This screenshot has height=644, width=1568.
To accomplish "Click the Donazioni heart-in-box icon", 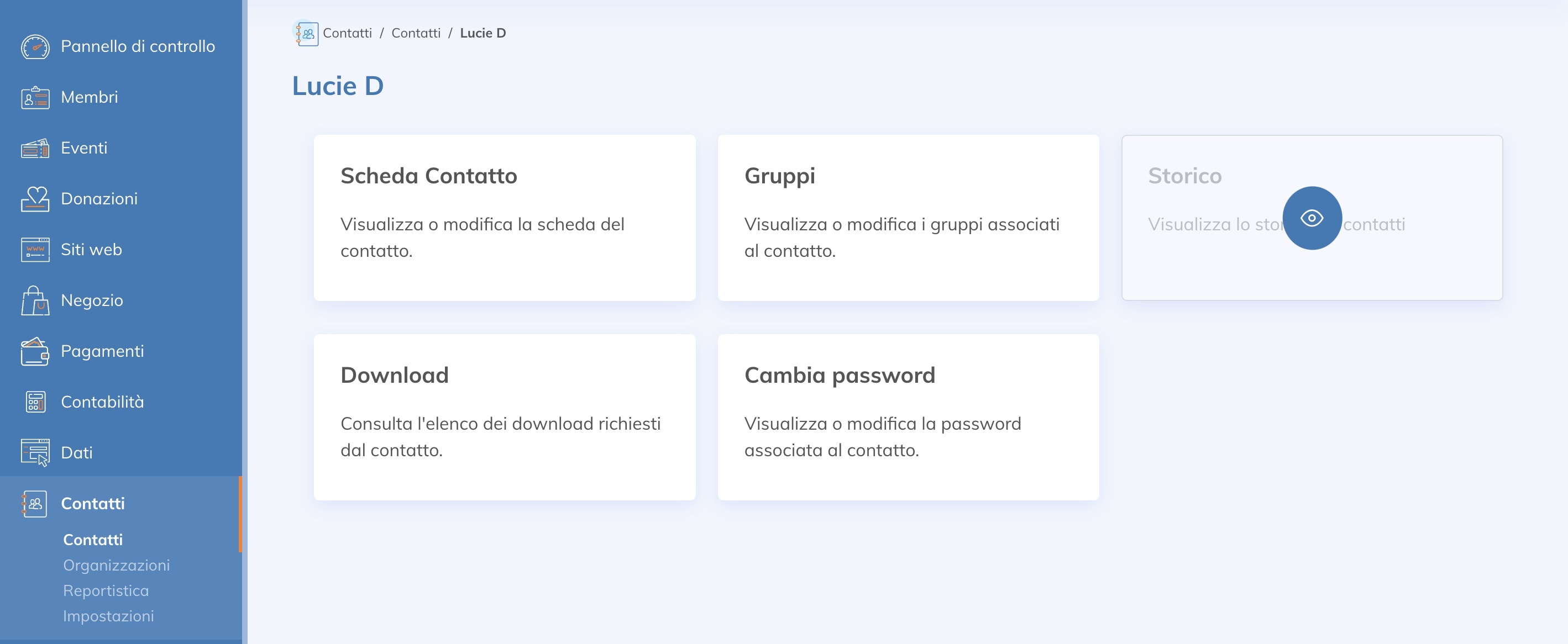I will (35, 199).
